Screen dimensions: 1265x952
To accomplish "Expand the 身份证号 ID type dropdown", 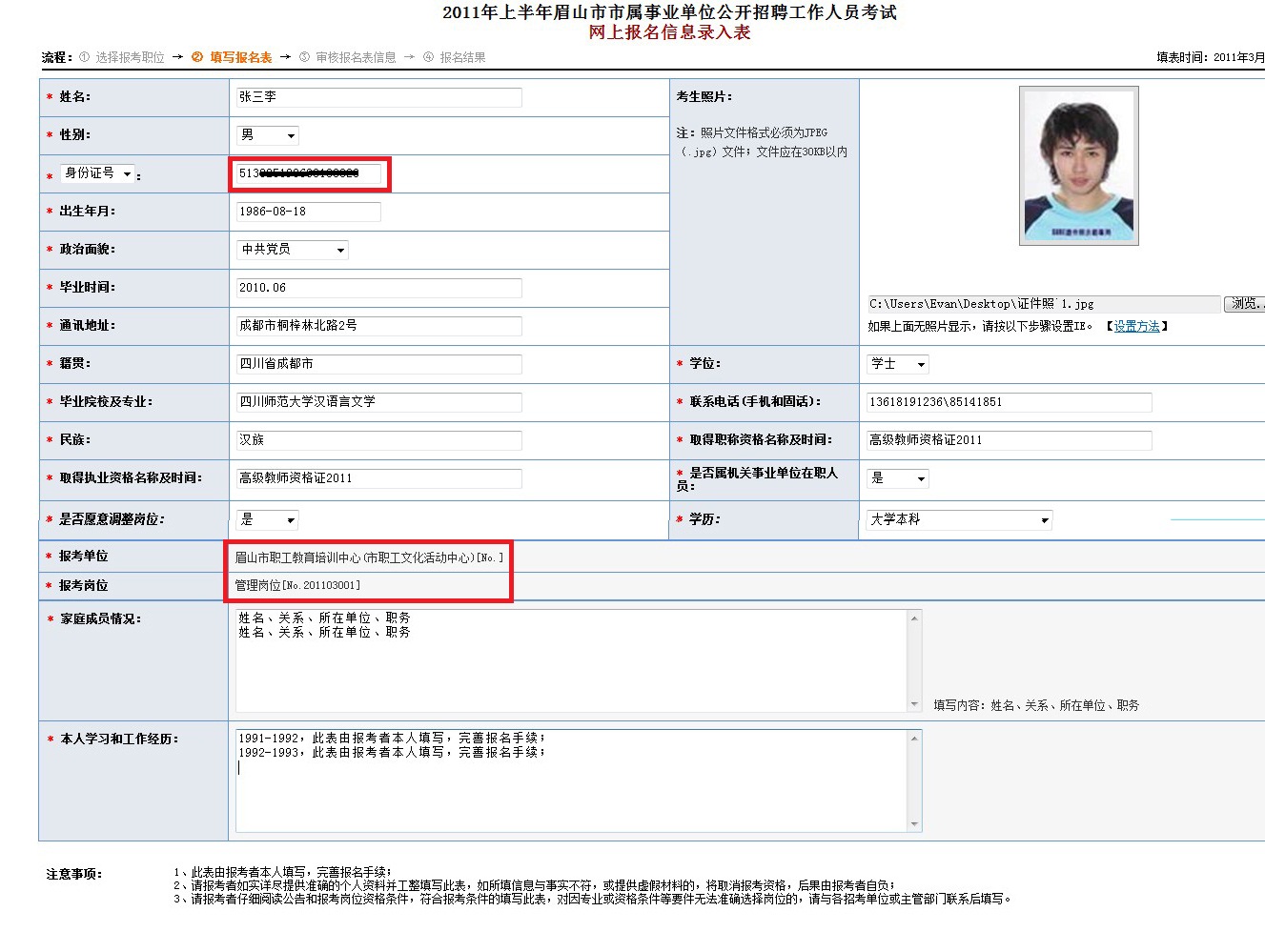I will (97, 173).
